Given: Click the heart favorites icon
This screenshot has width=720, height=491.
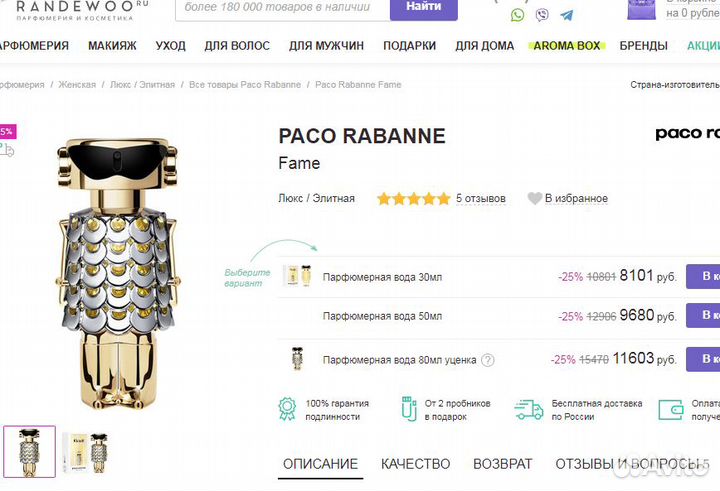Looking at the screenshot, I should (x=534, y=198).
